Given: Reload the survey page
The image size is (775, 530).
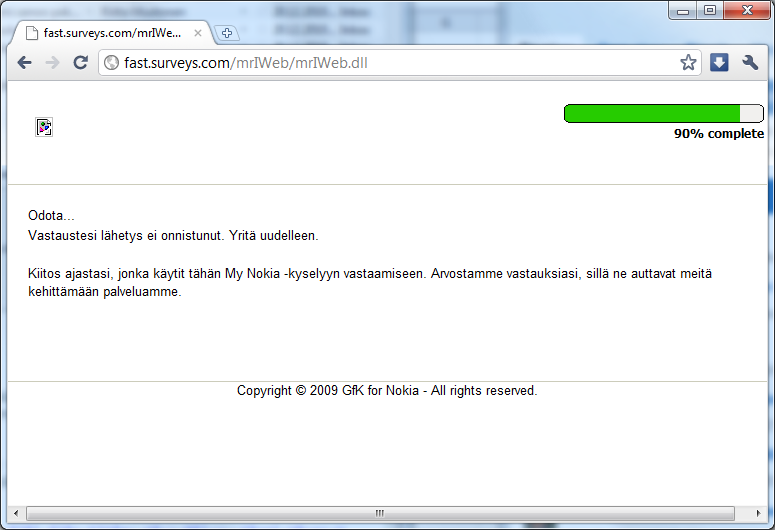Looking at the screenshot, I should [x=80, y=63].
